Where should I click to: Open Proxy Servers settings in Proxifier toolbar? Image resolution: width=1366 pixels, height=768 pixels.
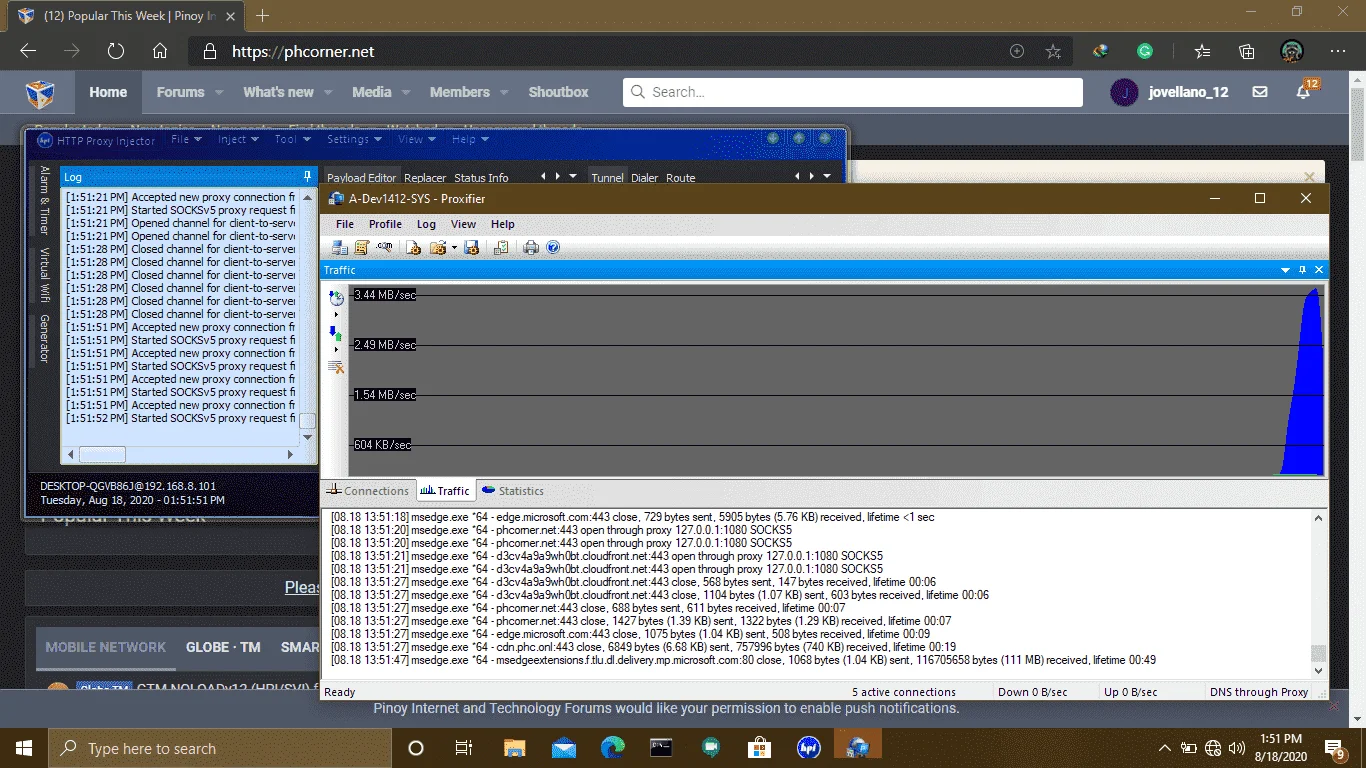(x=340, y=247)
